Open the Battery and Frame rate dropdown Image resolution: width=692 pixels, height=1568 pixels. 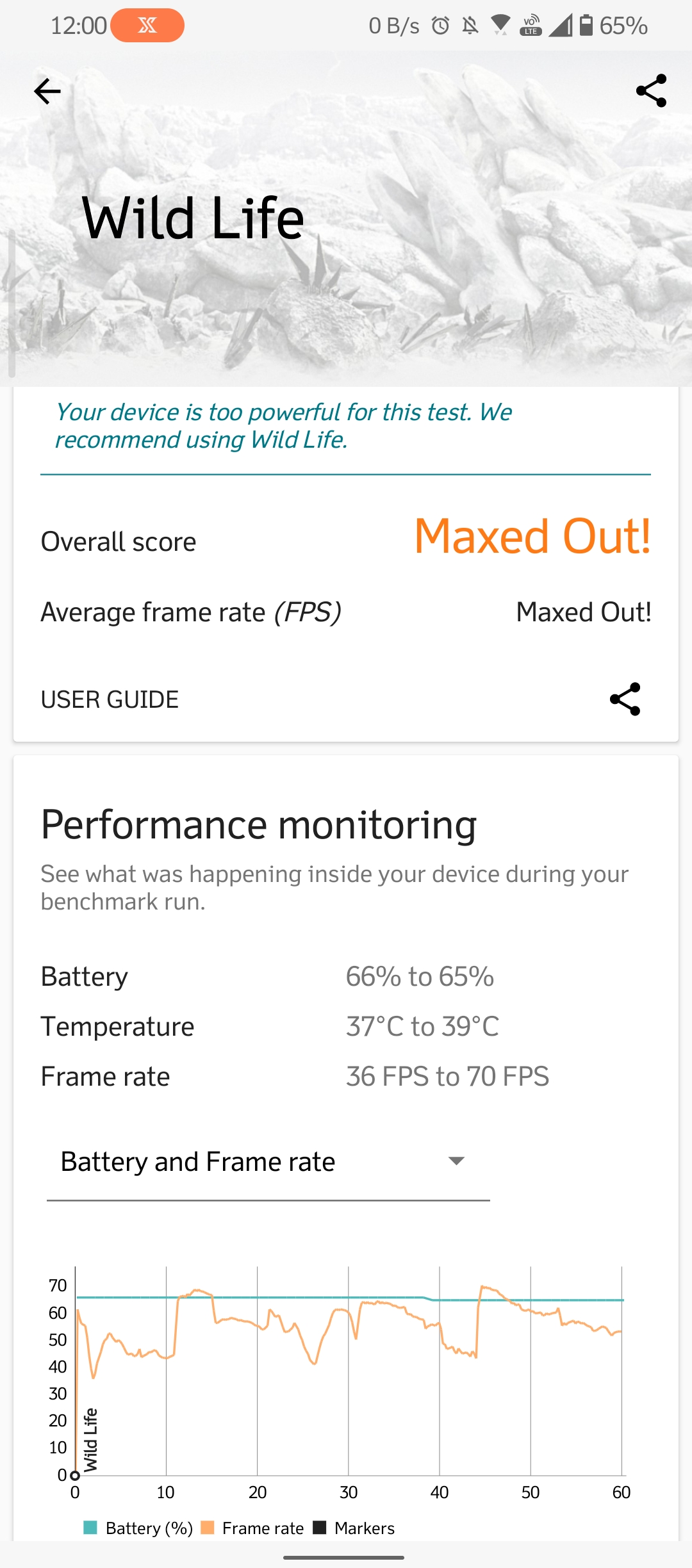point(268,1162)
